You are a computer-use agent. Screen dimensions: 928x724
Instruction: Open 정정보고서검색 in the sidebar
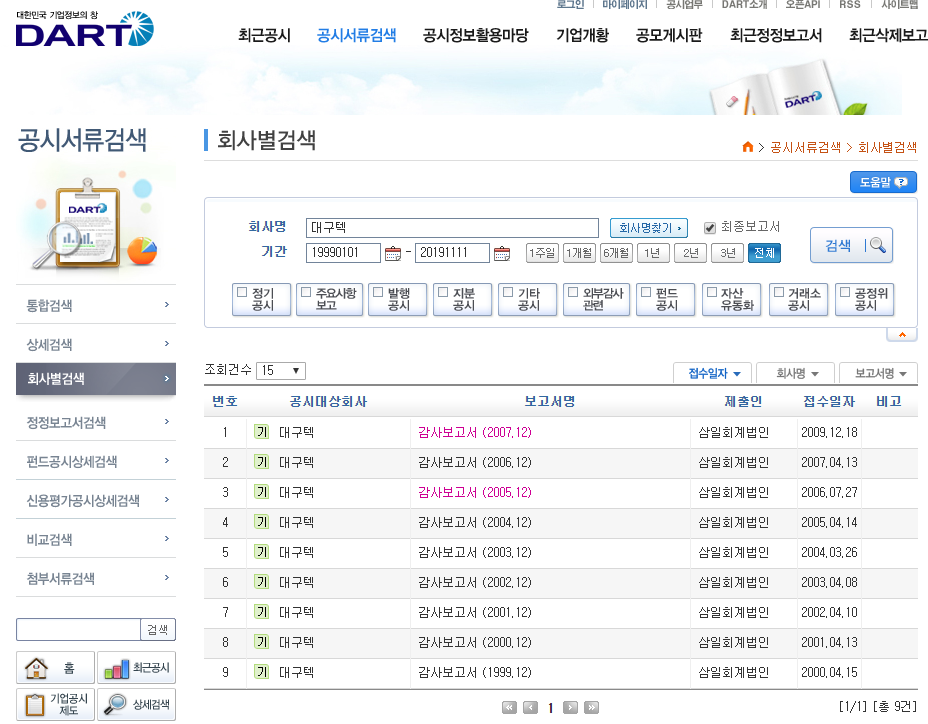tap(96, 422)
